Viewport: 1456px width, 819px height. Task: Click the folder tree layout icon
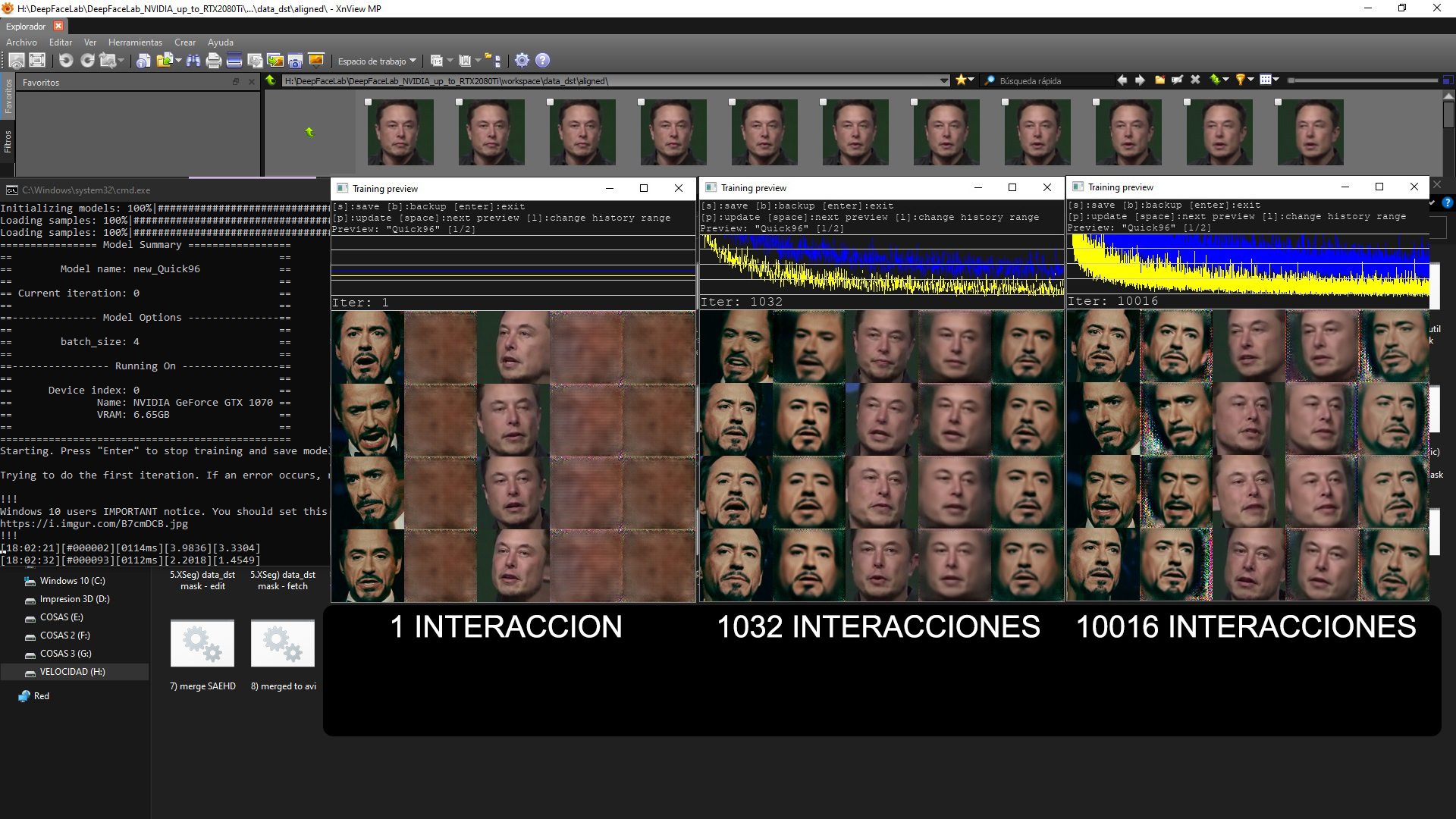coord(493,61)
